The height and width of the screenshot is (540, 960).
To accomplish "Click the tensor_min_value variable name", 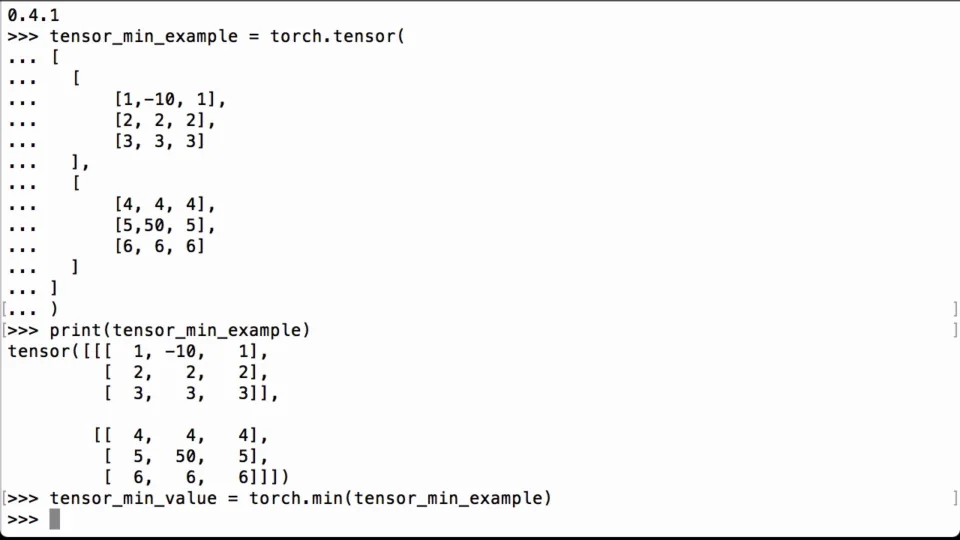I will click(x=133, y=498).
